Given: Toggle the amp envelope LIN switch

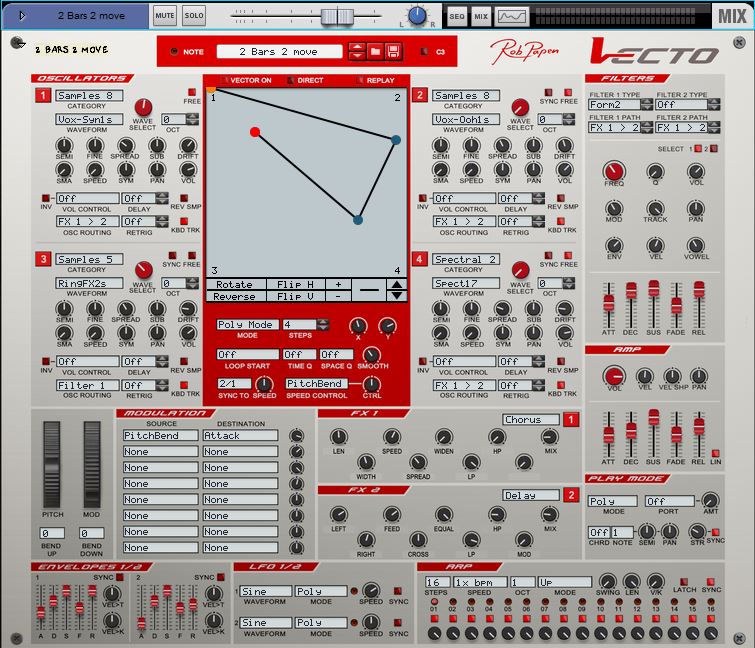Looking at the screenshot, I should point(716,453).
